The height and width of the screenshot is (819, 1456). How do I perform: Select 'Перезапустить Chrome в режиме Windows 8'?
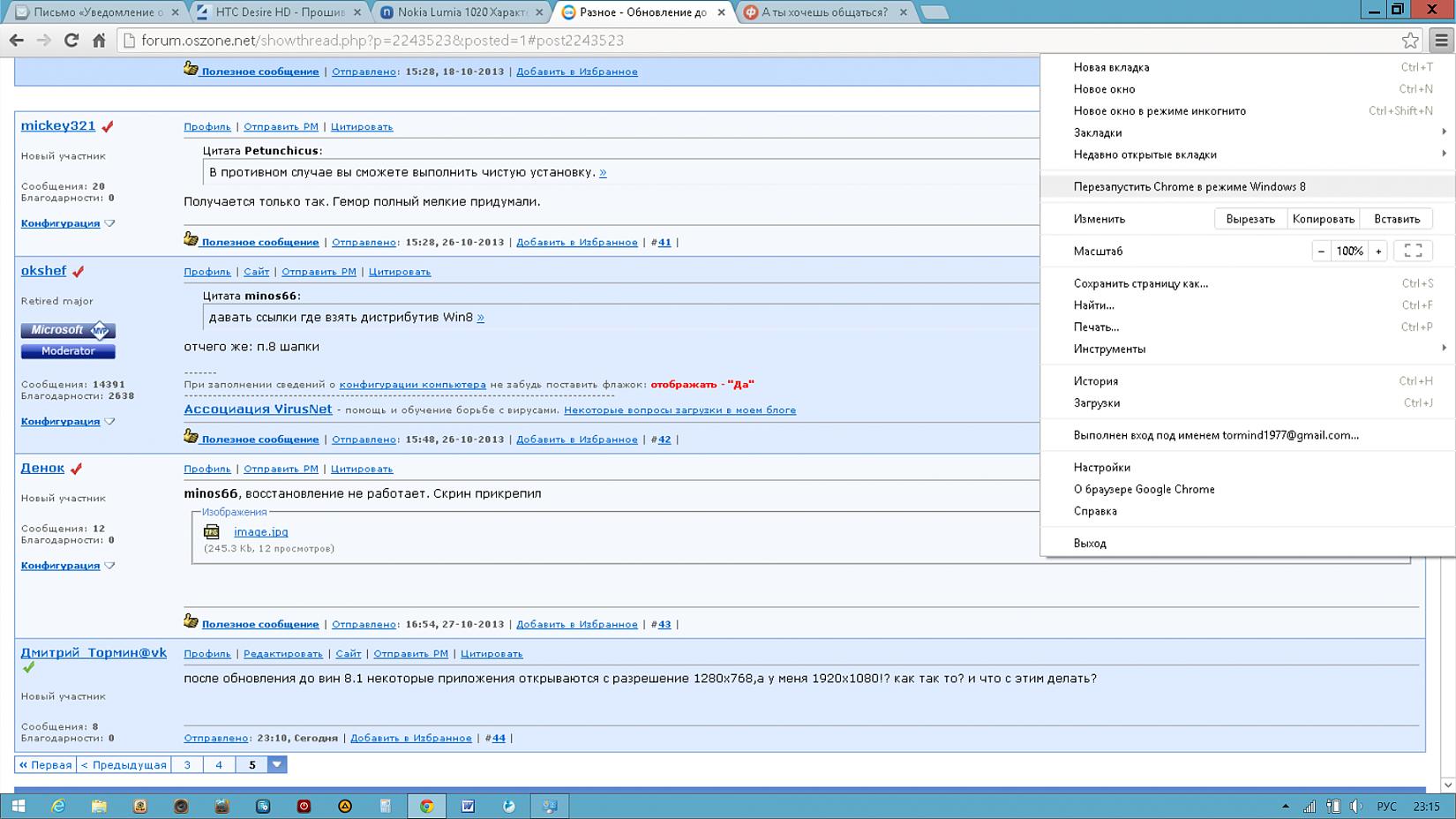[x=1248, y=186]
